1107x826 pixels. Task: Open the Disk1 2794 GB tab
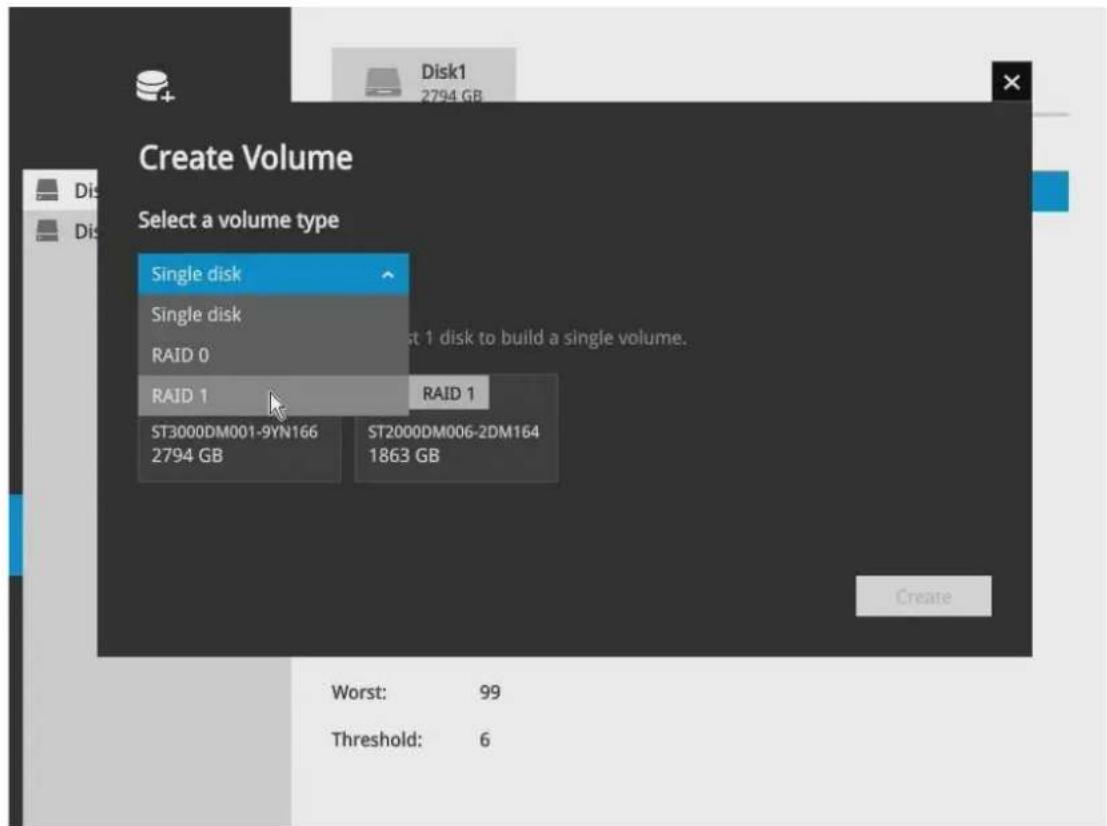coord(424,76)
